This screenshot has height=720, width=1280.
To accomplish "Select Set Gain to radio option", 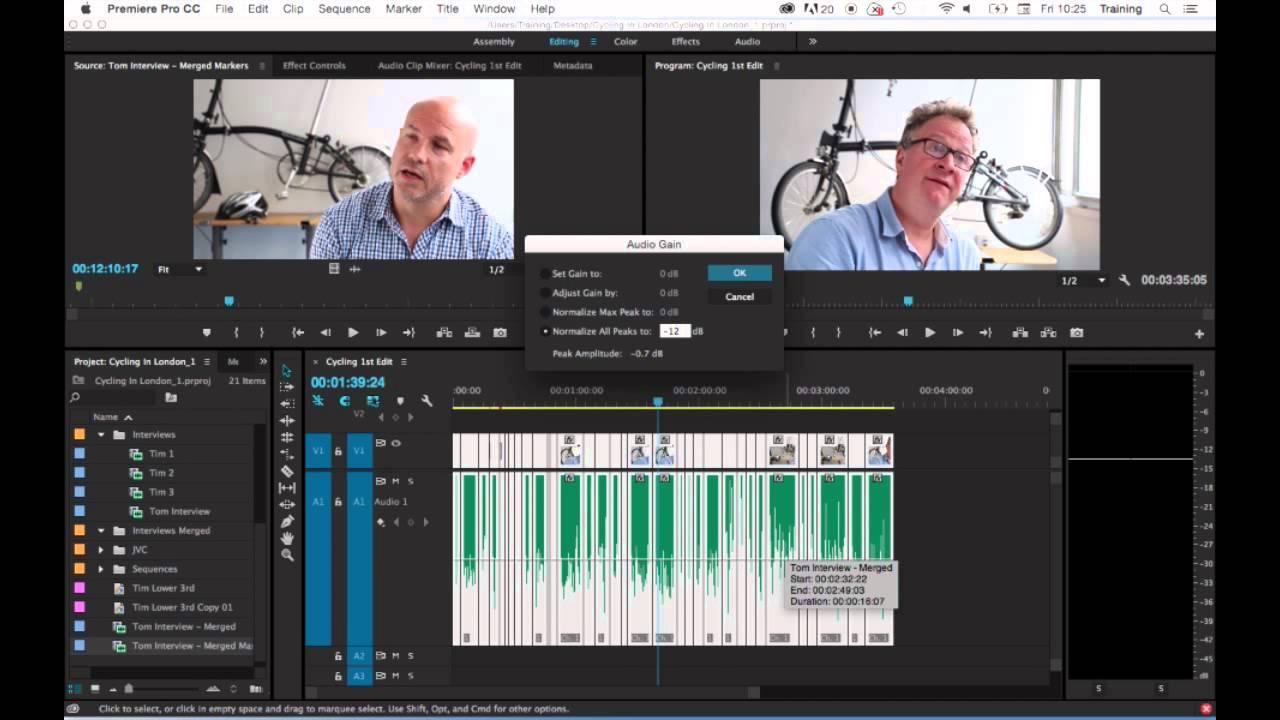I will pyautogui.click(x=545, y=274).
